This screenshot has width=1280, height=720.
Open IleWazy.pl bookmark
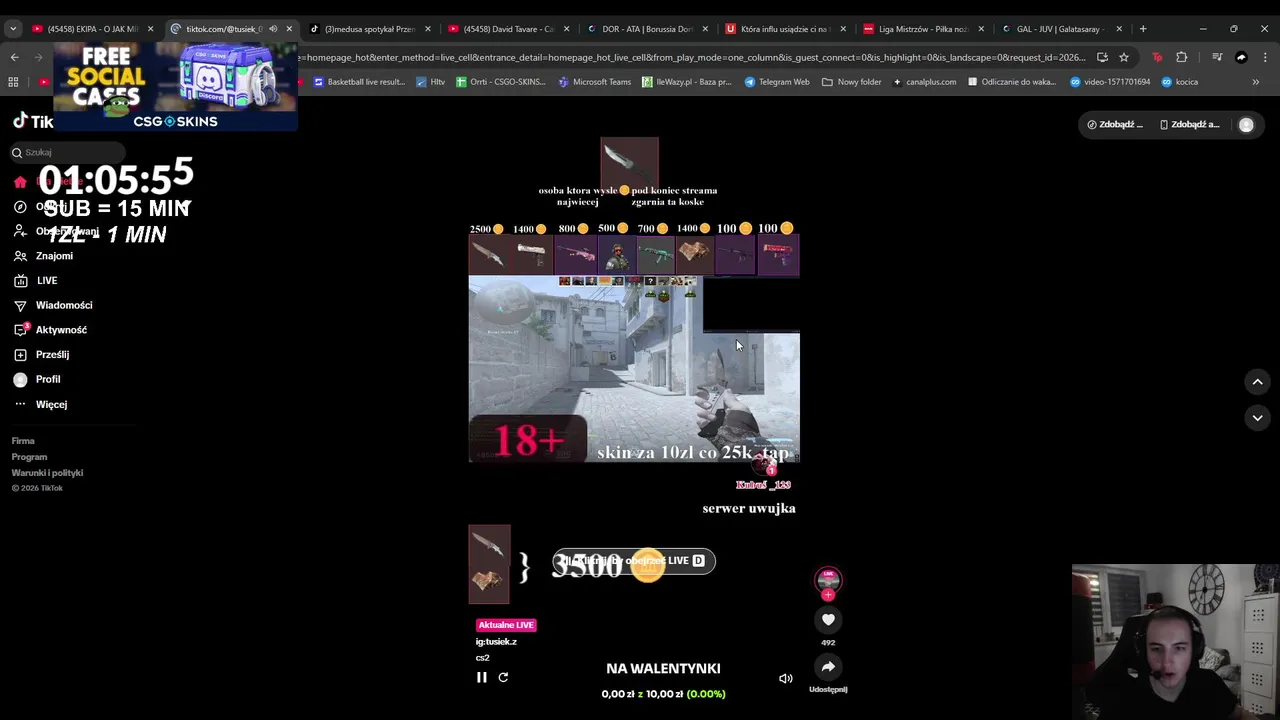click(x=686, y=82)
